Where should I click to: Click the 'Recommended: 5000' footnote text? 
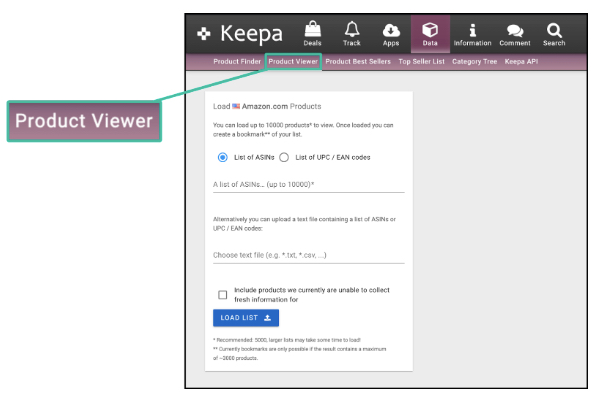[287, 340]
